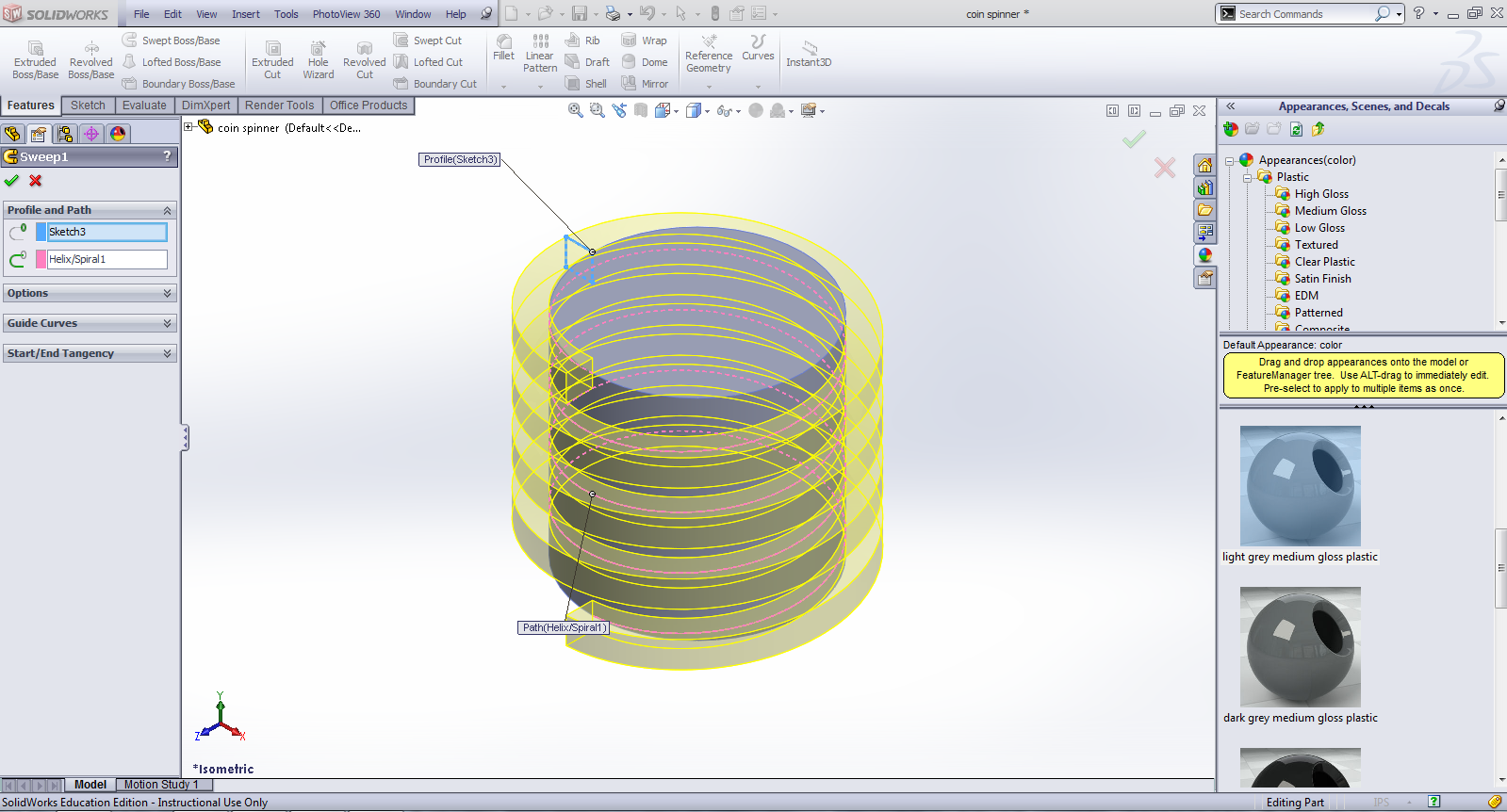1507x812 pixels.
Task: Select the Dome tool
Action: 645,62
